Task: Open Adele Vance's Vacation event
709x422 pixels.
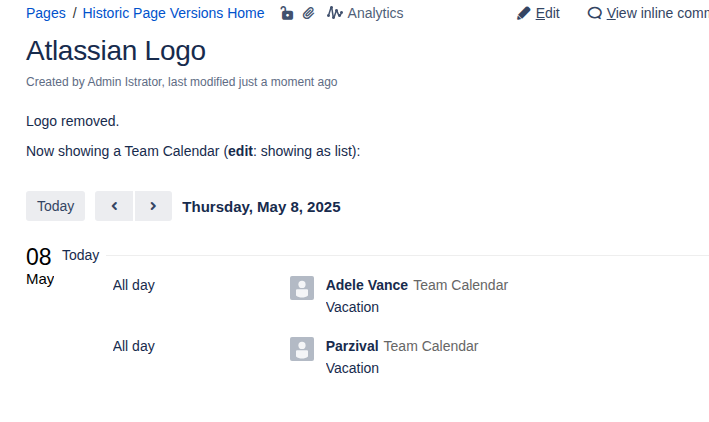Action: tap(352, 307)
